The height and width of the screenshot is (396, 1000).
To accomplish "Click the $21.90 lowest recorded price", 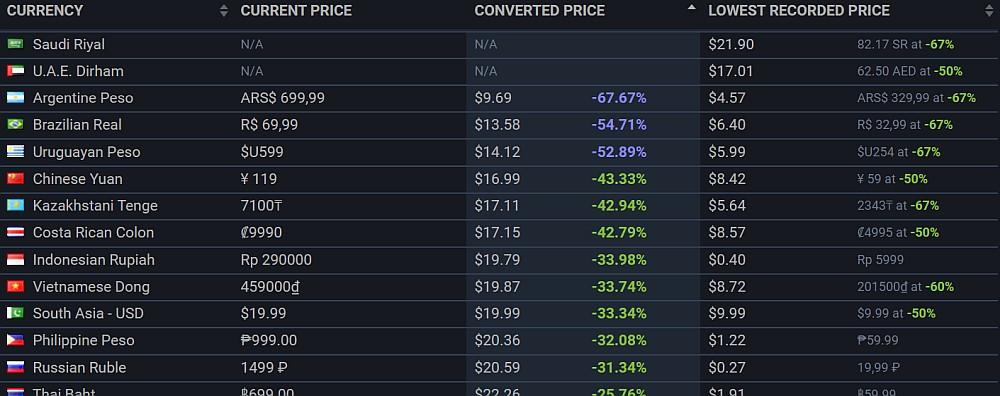I will (731, 44).
